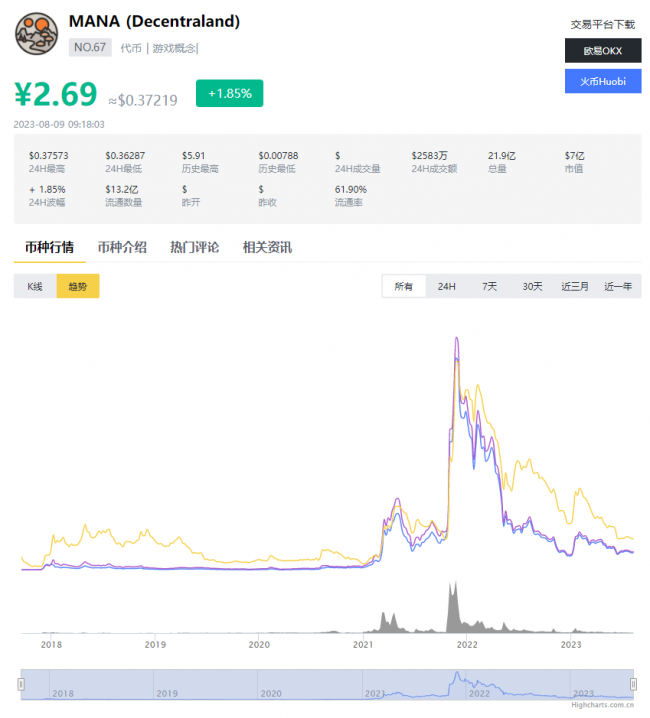
Task: Select the 7天 time range
Action: pyautogui.click(x=489, y=286)
